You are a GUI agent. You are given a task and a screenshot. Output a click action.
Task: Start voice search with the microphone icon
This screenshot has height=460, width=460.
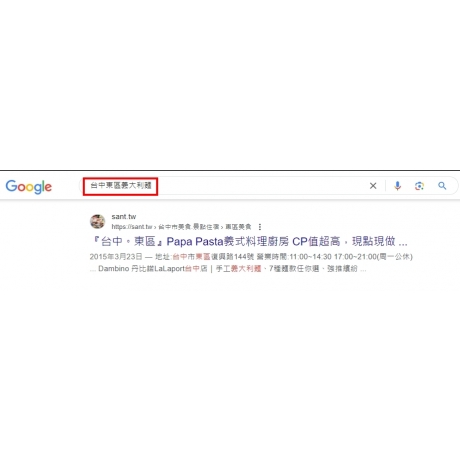point(397,186)
